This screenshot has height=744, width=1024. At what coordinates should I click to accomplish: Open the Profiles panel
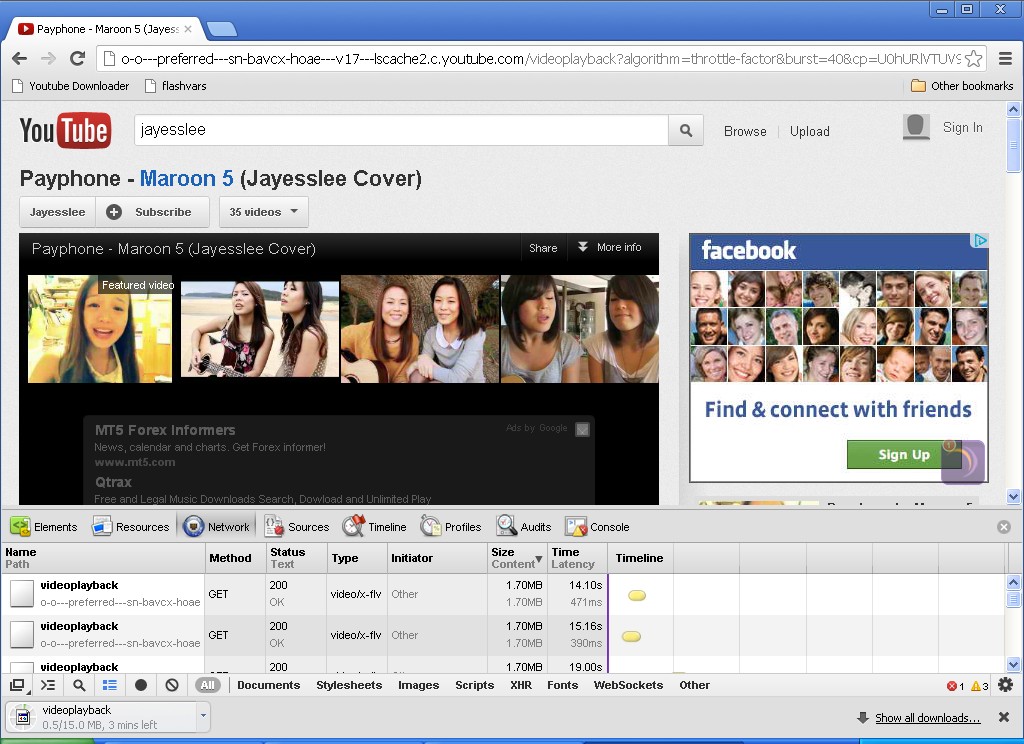[x=451, y=526]
